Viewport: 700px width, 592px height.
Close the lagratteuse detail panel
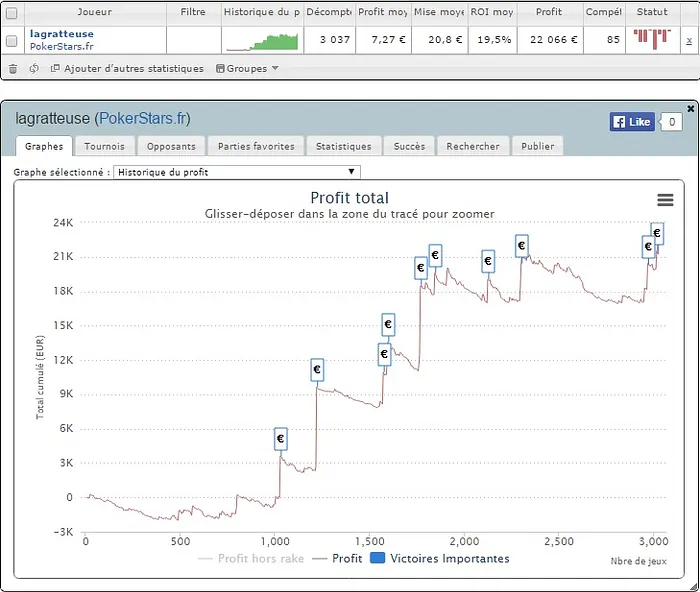click(691, 108)
